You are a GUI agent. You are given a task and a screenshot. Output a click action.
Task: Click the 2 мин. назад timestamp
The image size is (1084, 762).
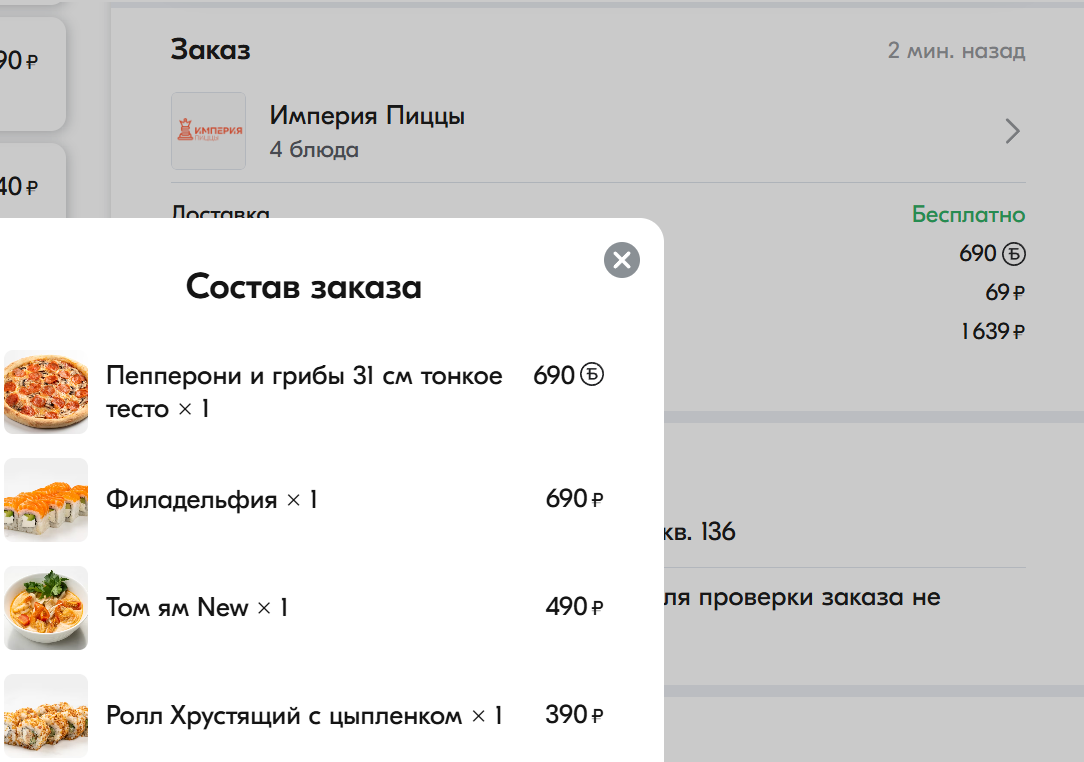(956, 51)
